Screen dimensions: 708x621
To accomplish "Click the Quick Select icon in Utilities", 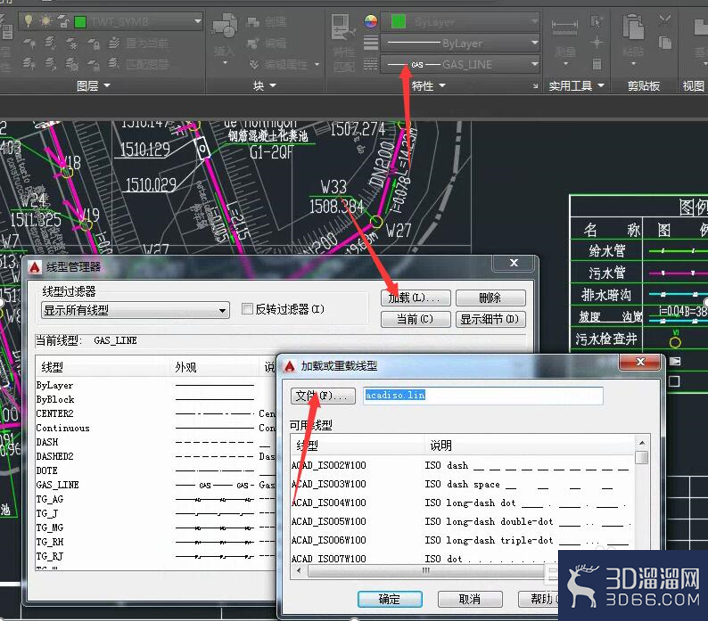I will 596,21.
